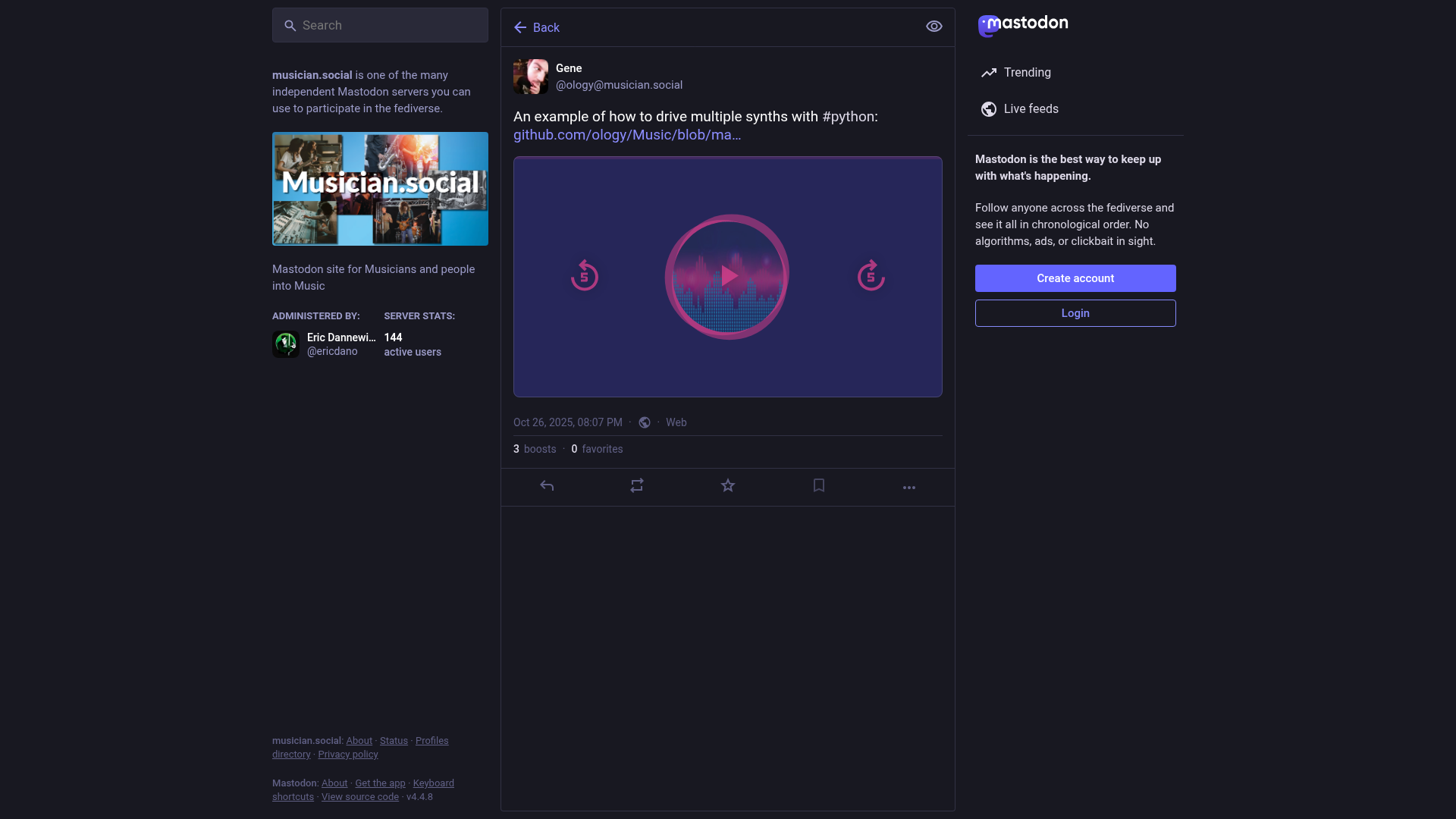Click the #python hashtag

tap(848, 117)
